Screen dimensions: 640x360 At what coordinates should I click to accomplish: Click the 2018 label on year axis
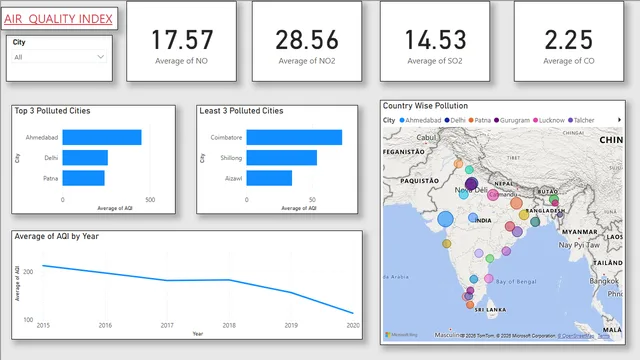[x=229, y=325]
